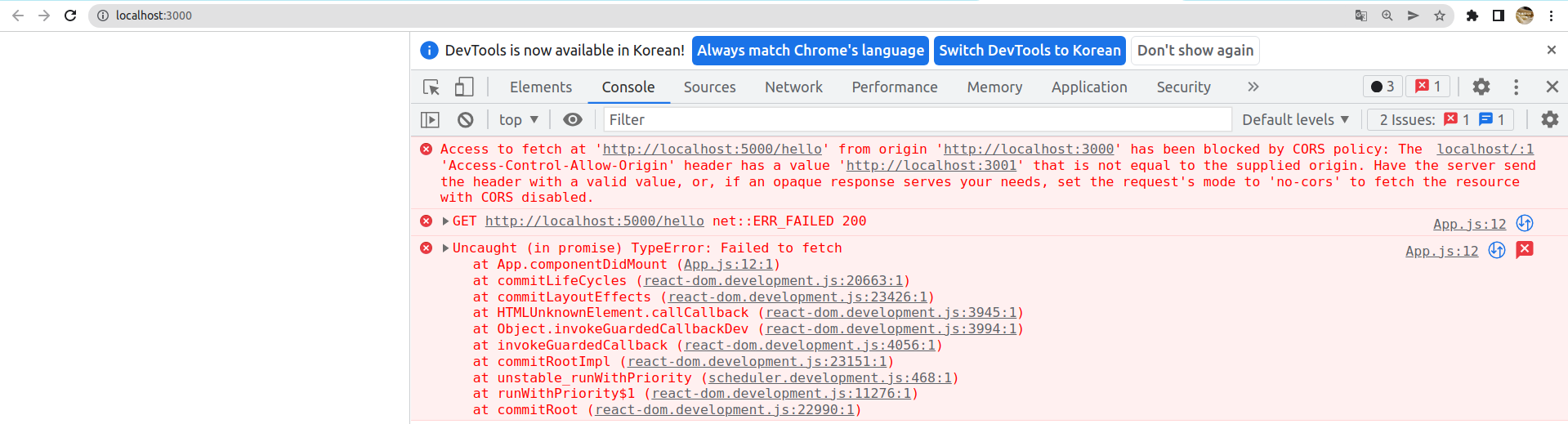Open the Sources tab

coord(709,87)
